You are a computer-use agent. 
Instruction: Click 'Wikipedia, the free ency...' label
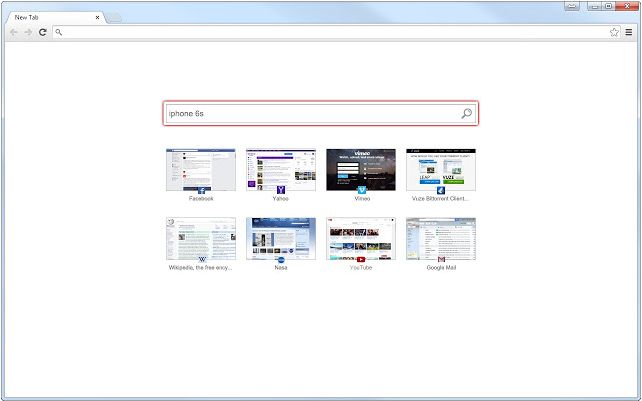201,267
